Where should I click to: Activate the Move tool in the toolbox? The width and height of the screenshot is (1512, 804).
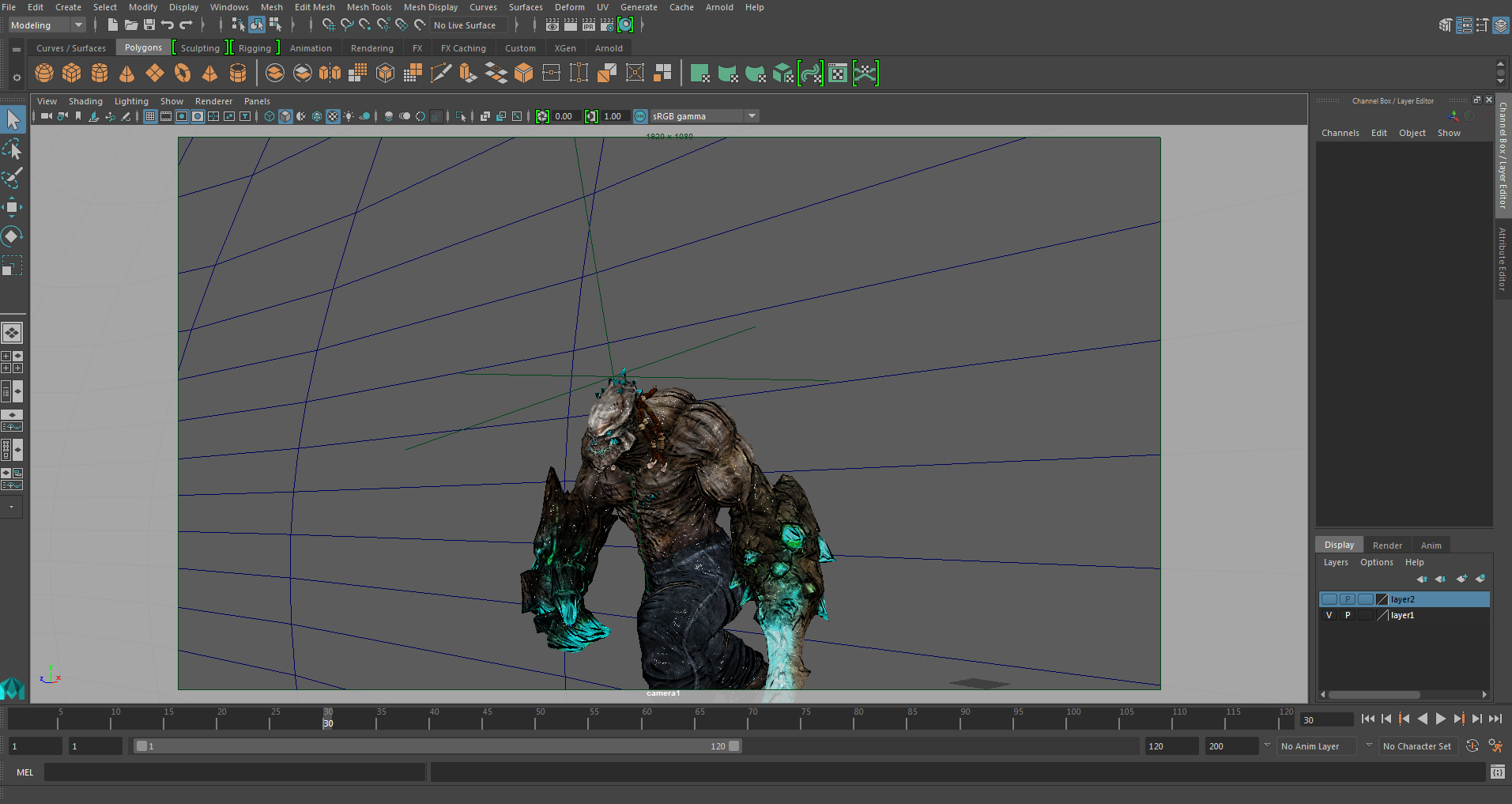(x=13, y=207)
